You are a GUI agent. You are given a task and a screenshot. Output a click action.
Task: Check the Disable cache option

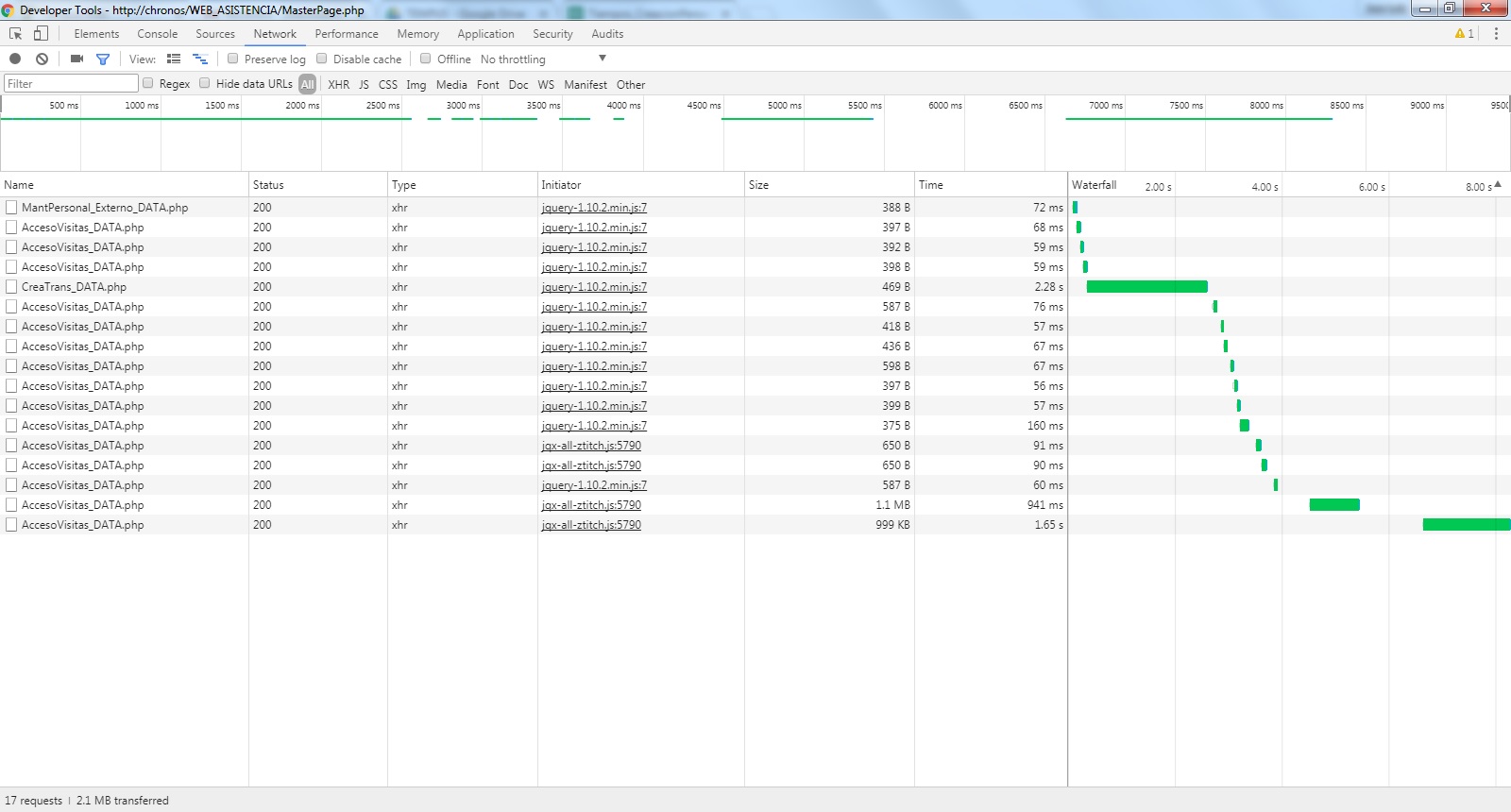click(322, 59)
